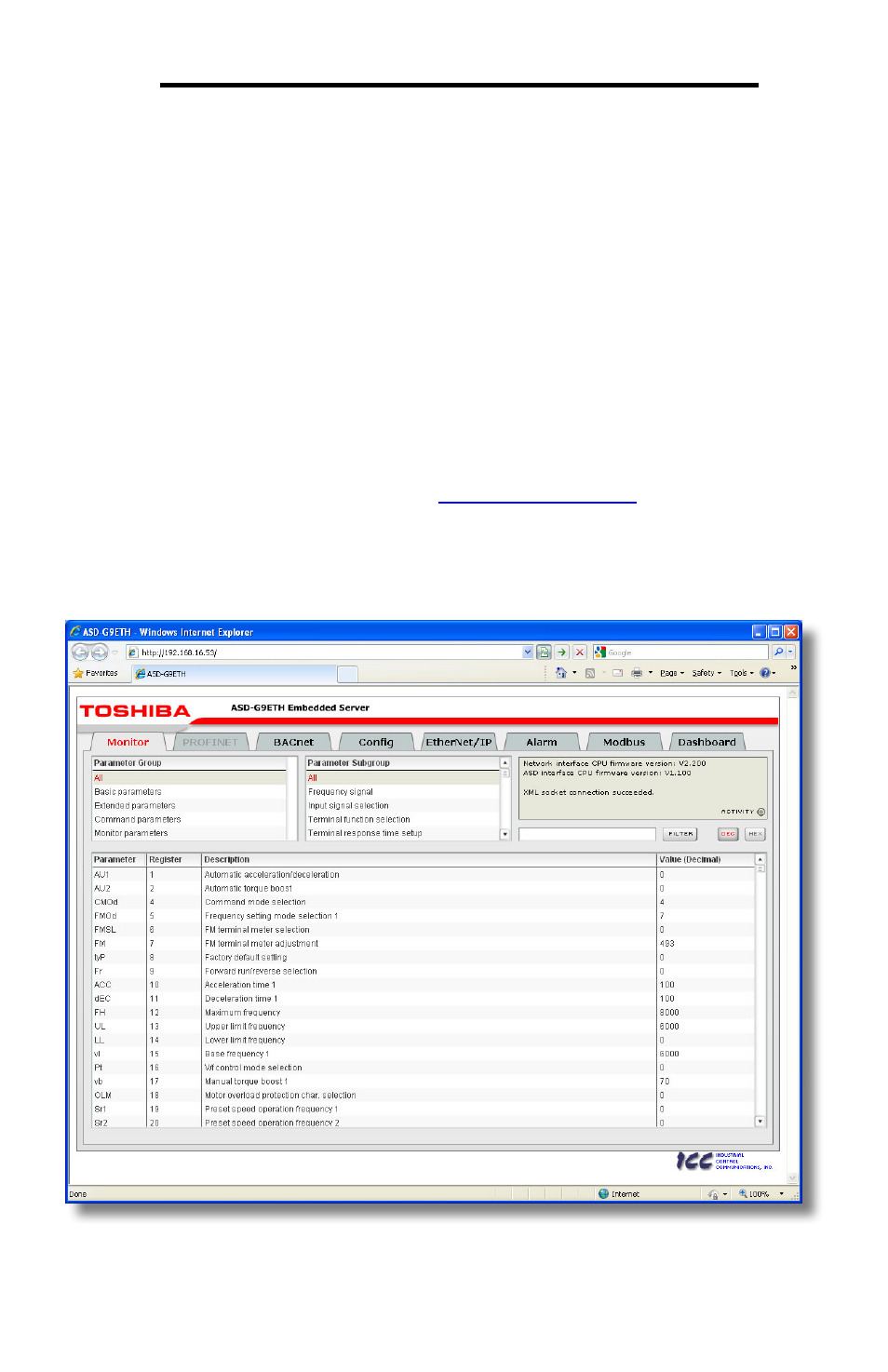Click the URL address bar field

point(330,652)
